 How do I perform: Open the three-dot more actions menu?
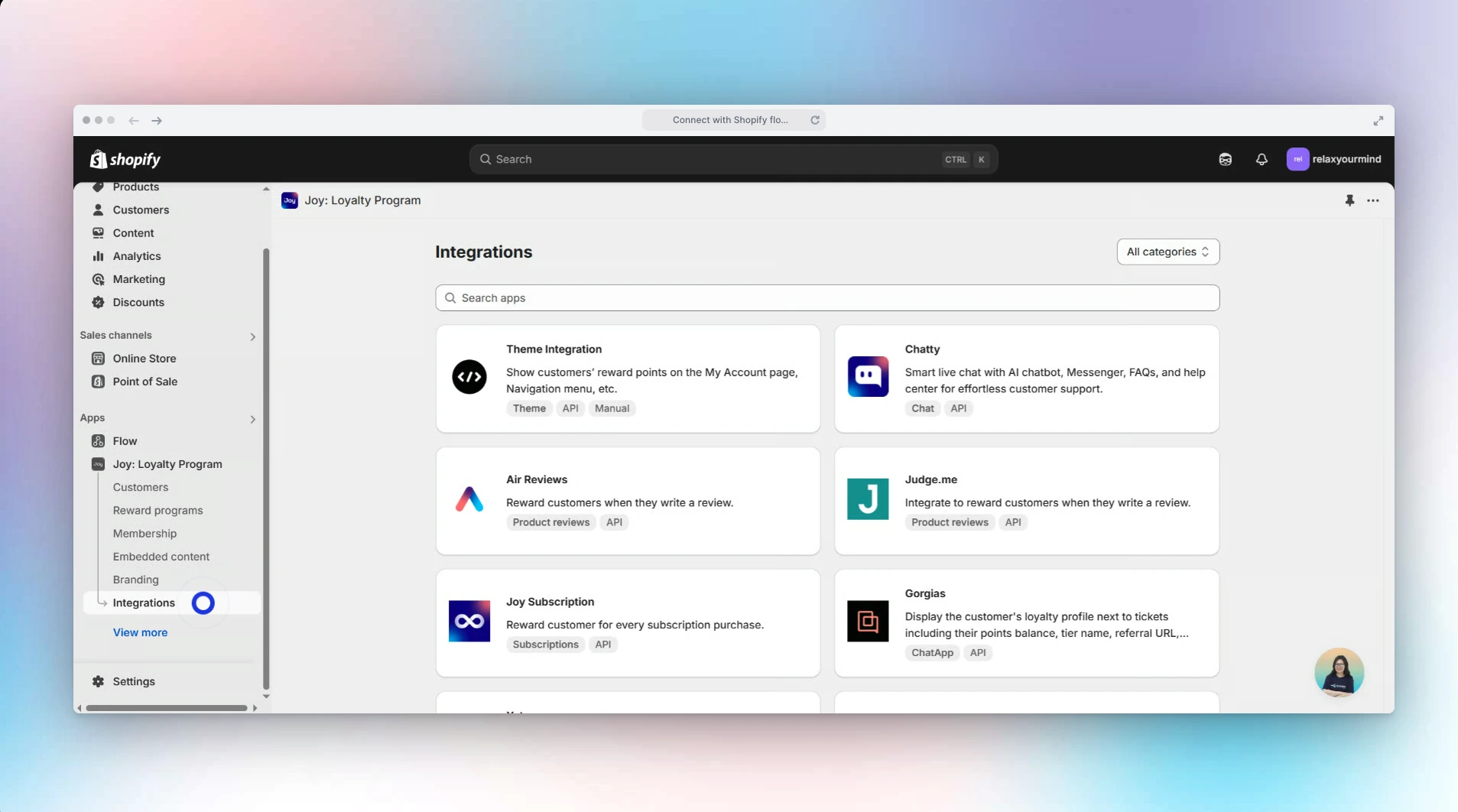(x=1373, y=200)
